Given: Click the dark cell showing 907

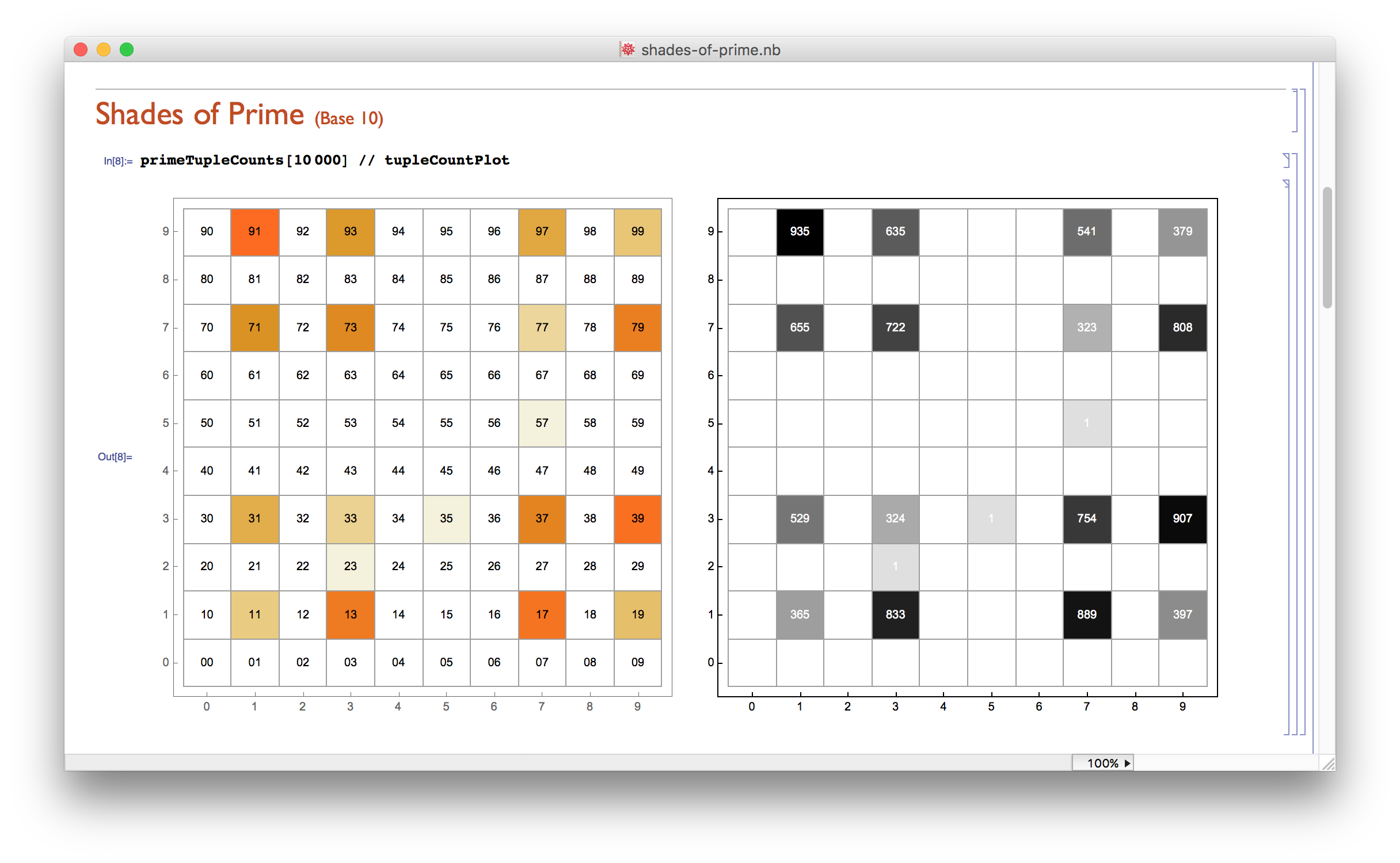Looking at the screenshot, I should click(1182, 518).
